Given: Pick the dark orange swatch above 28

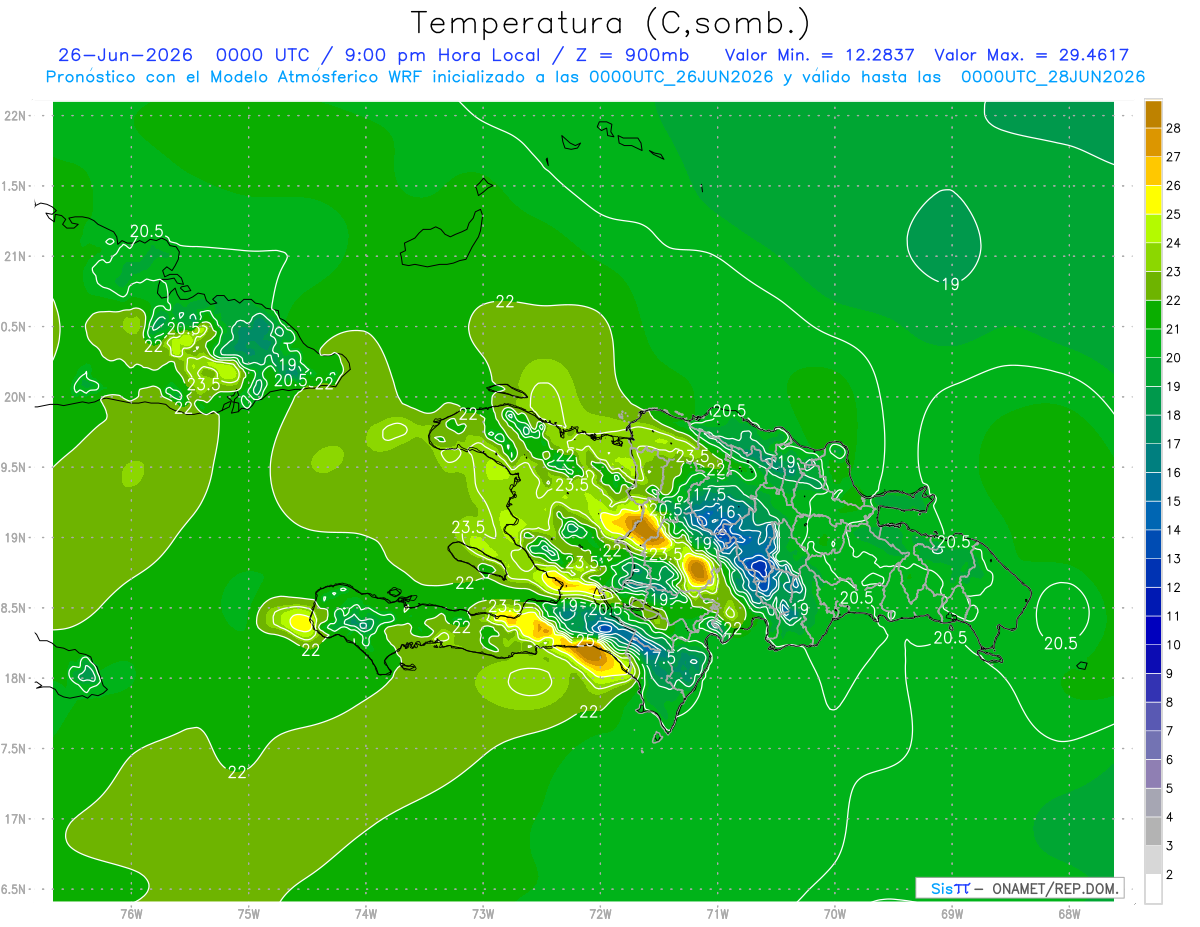Looking at the screenshot, I should click(x=1153, y=114).
